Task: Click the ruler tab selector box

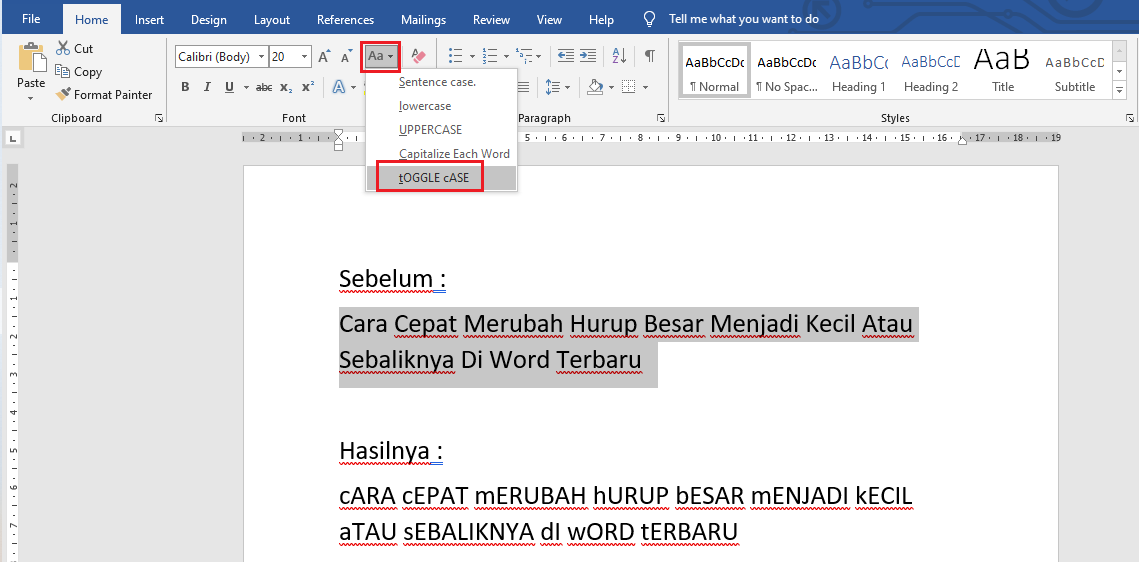Action: point(13,137)
